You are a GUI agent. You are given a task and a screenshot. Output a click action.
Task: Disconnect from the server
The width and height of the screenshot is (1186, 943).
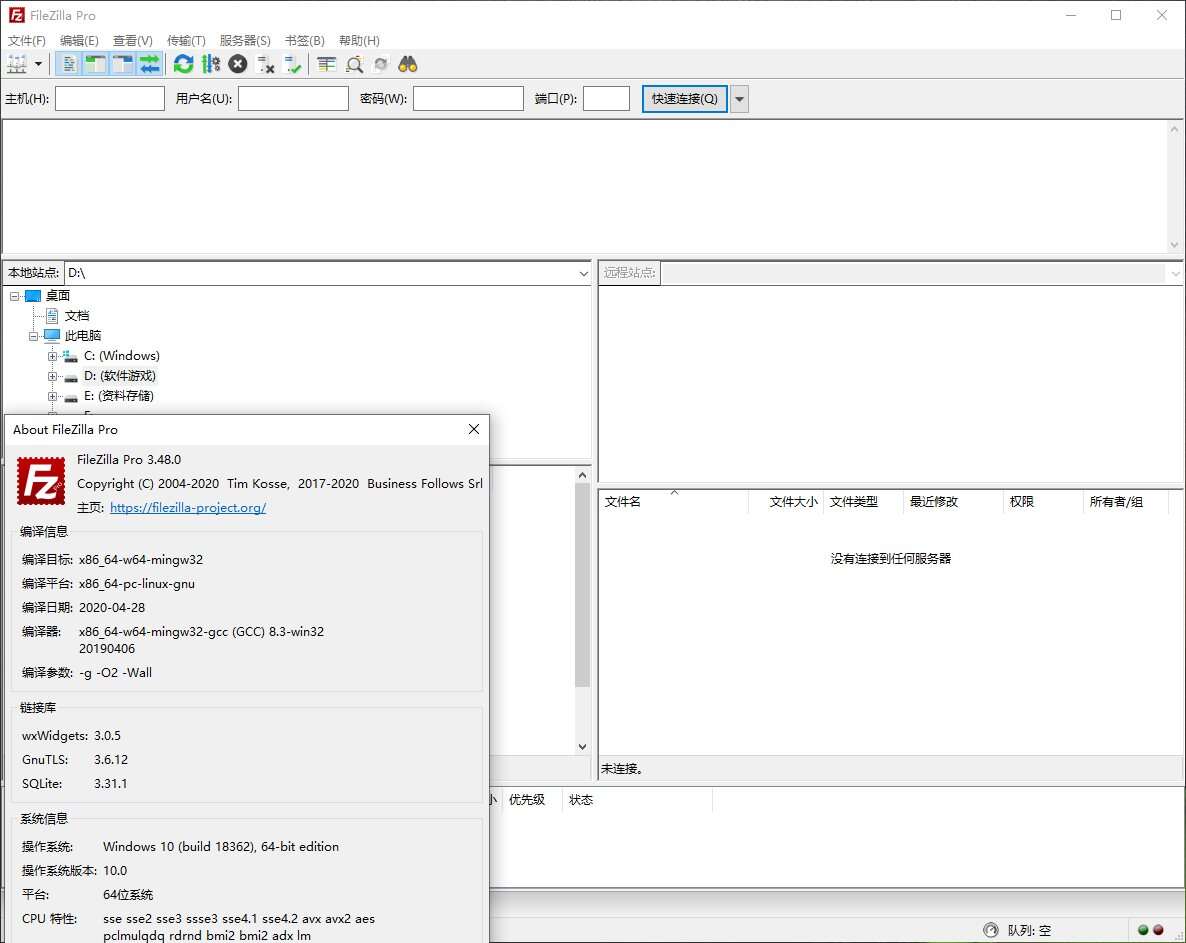coord(266,63)
